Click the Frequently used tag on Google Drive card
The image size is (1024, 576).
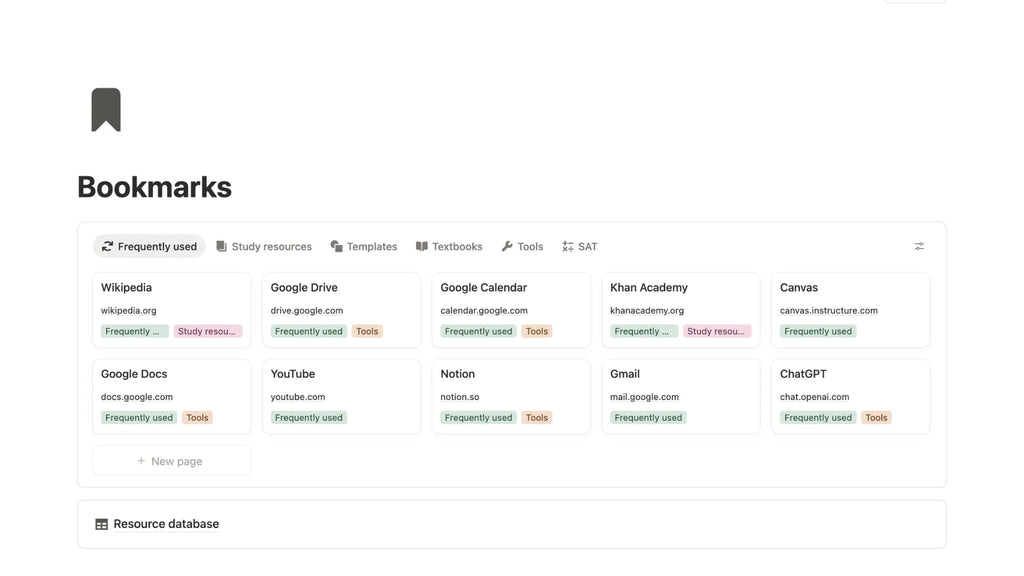tap(308, 331)
